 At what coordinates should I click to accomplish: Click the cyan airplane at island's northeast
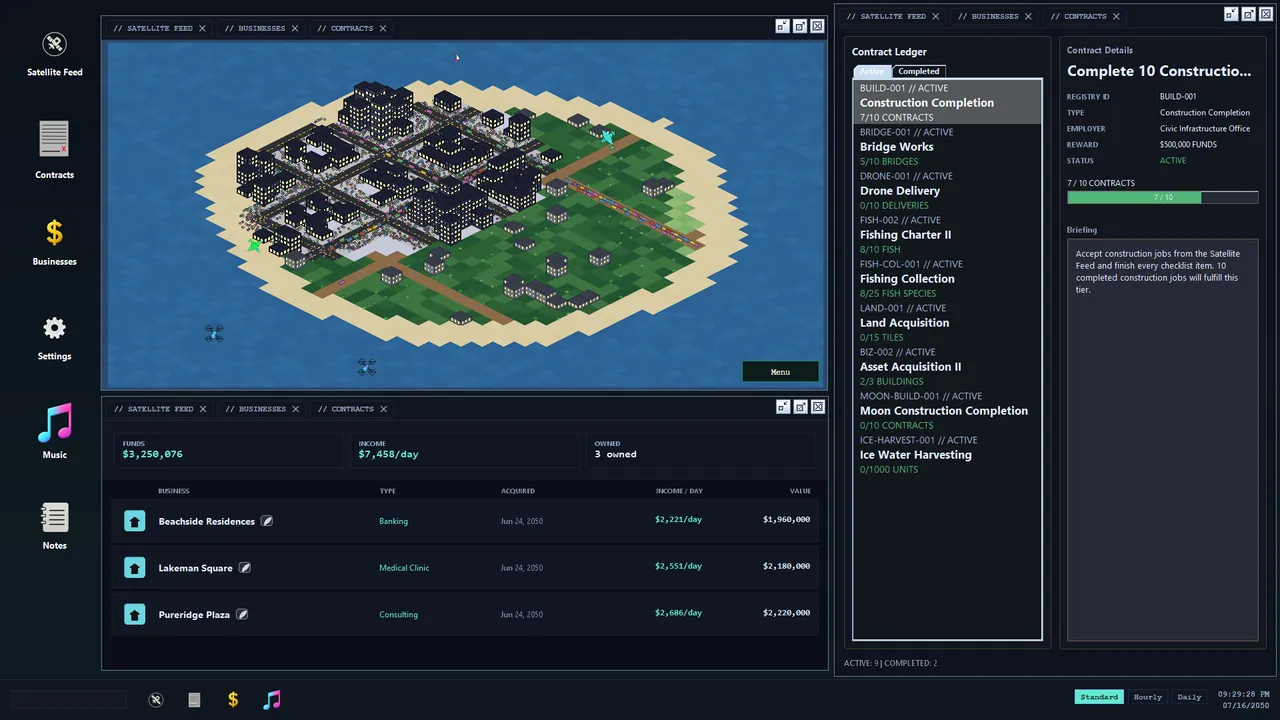607,136
